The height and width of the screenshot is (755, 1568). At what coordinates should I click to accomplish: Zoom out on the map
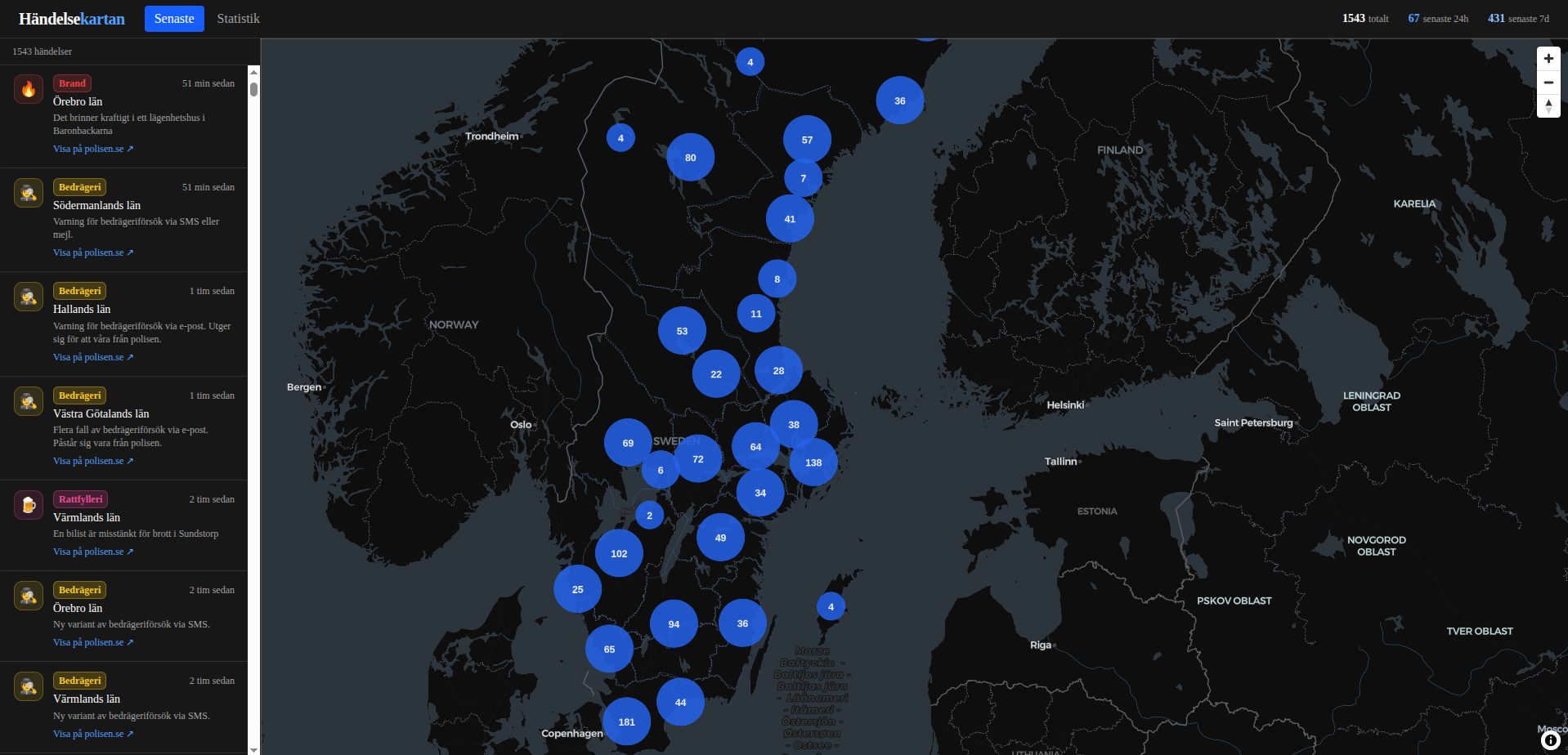[1548, 83]
